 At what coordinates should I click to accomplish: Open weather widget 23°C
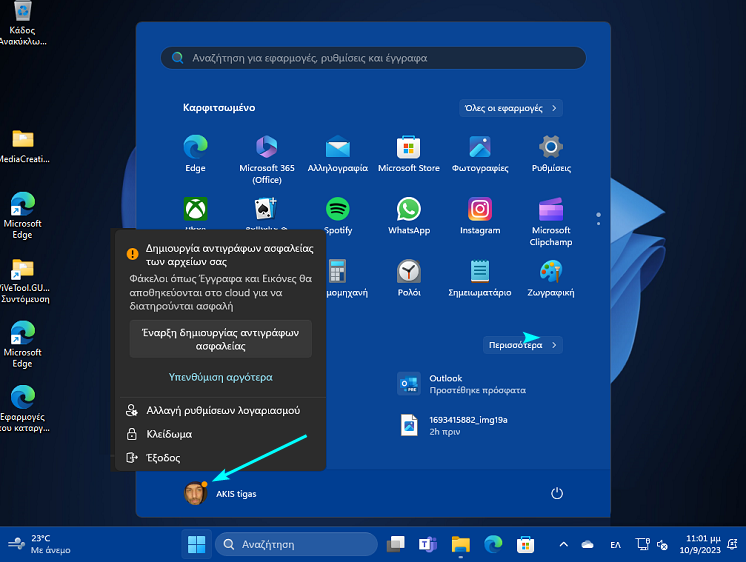point(39,544)
